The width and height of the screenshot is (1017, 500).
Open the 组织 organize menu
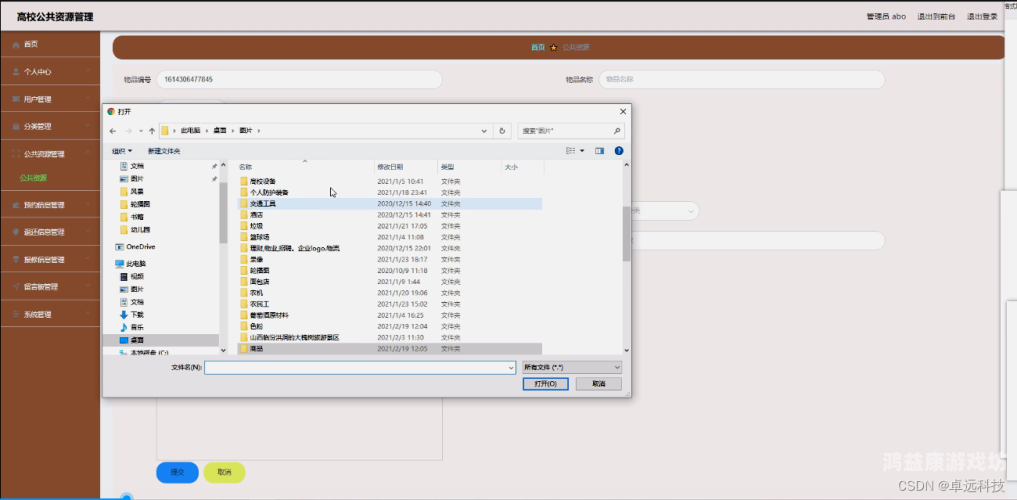click(x=121, y=151)
